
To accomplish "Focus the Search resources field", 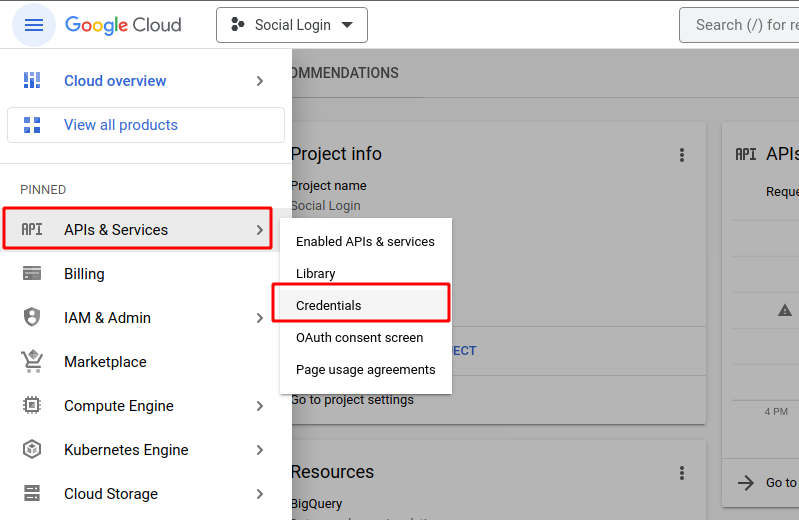I will [739, 25].
